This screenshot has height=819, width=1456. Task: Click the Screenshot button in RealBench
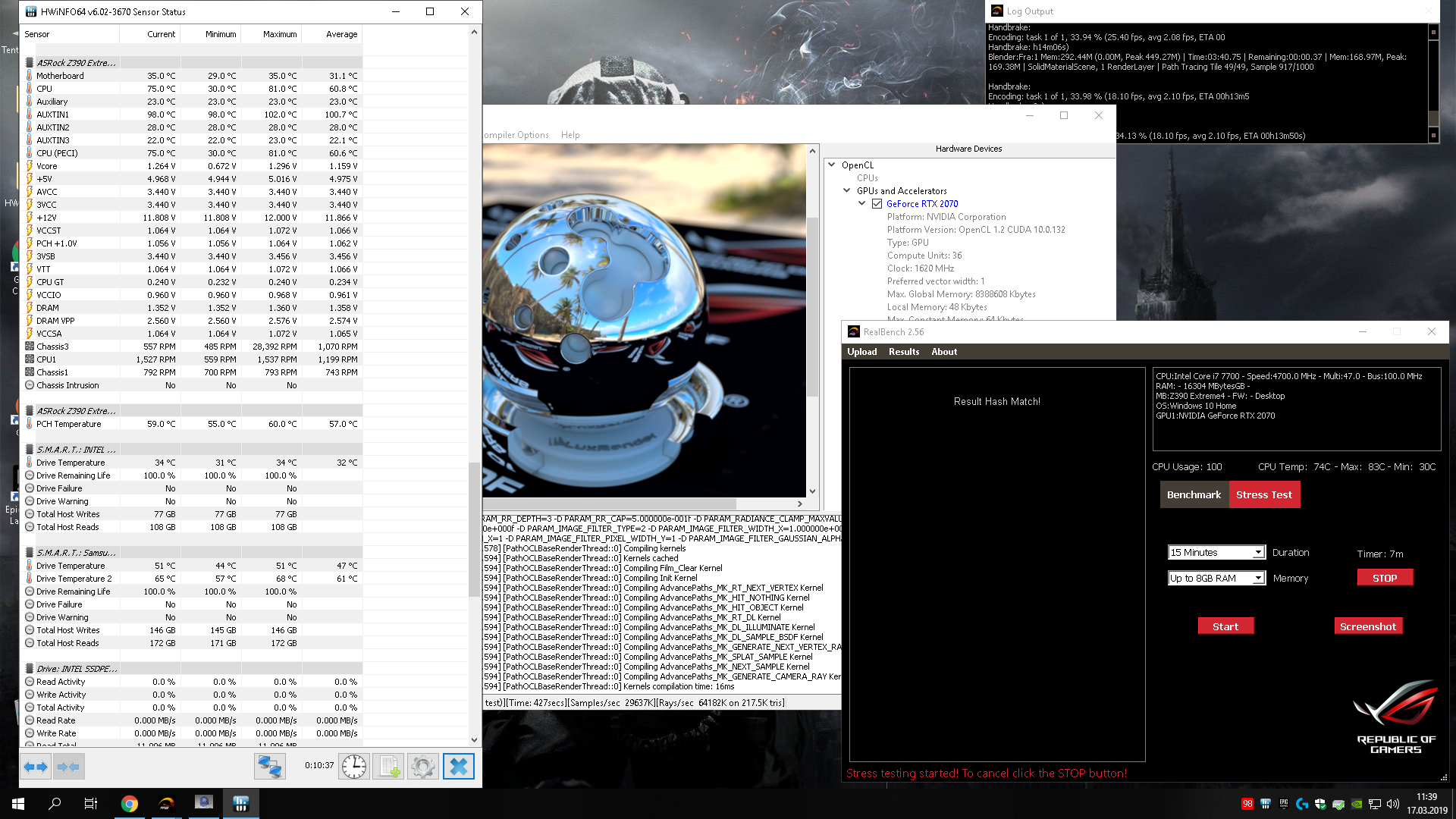coord(1367,626)
